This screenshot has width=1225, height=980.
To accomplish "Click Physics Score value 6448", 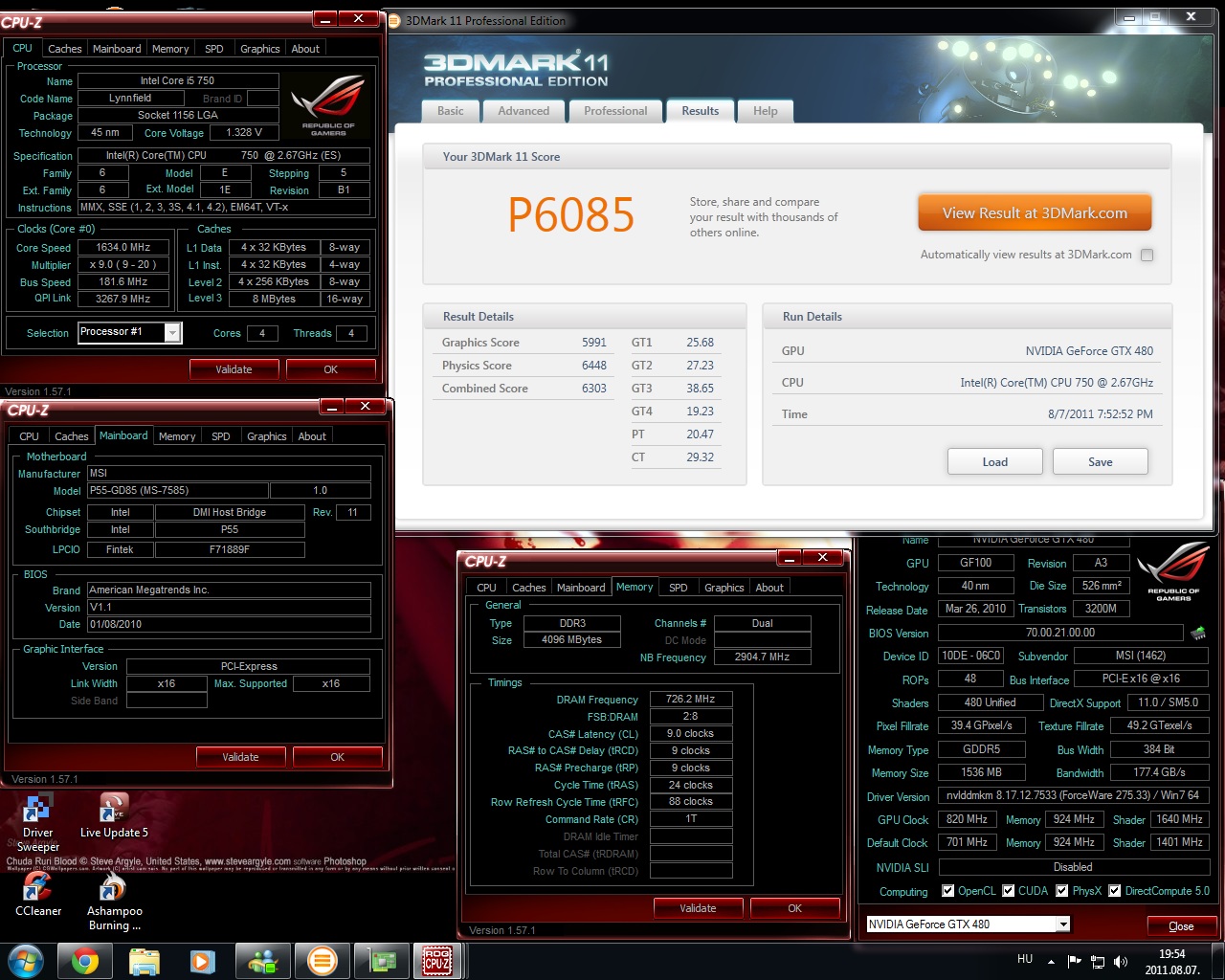I will pos(594,366).
